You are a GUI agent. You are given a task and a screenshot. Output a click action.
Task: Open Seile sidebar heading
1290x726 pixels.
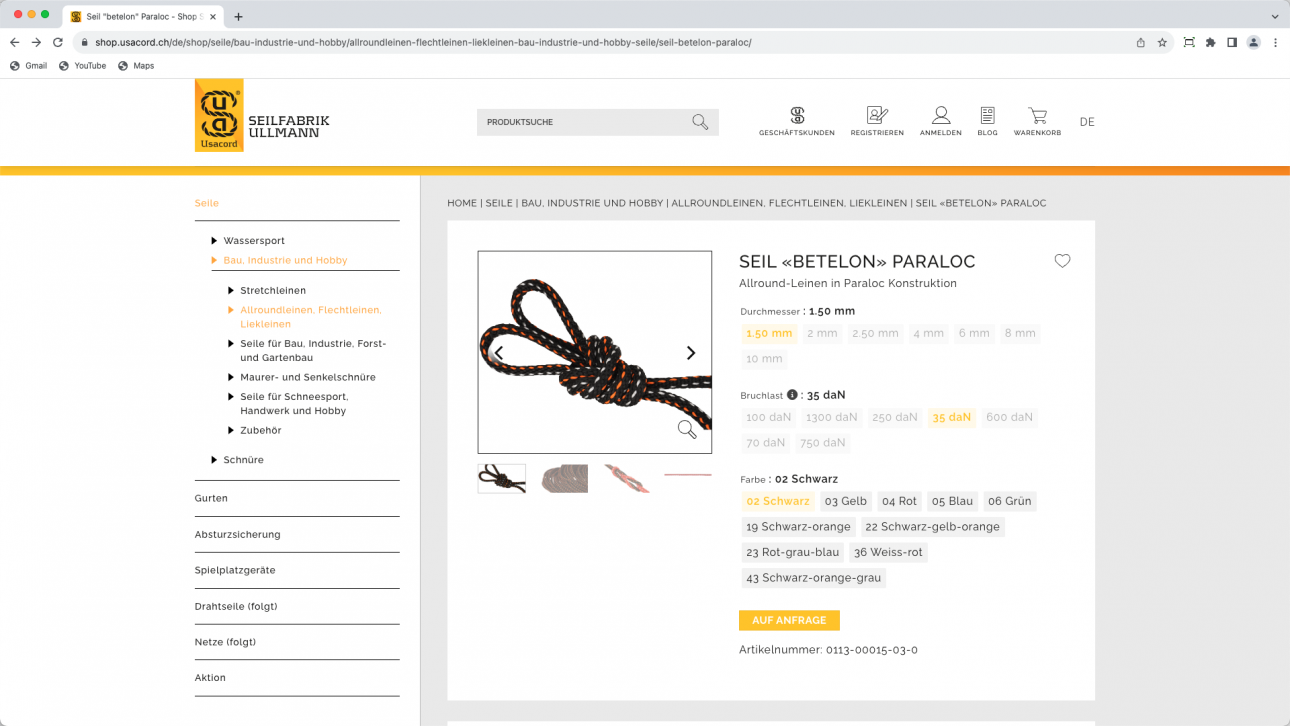tap(207, 203)
